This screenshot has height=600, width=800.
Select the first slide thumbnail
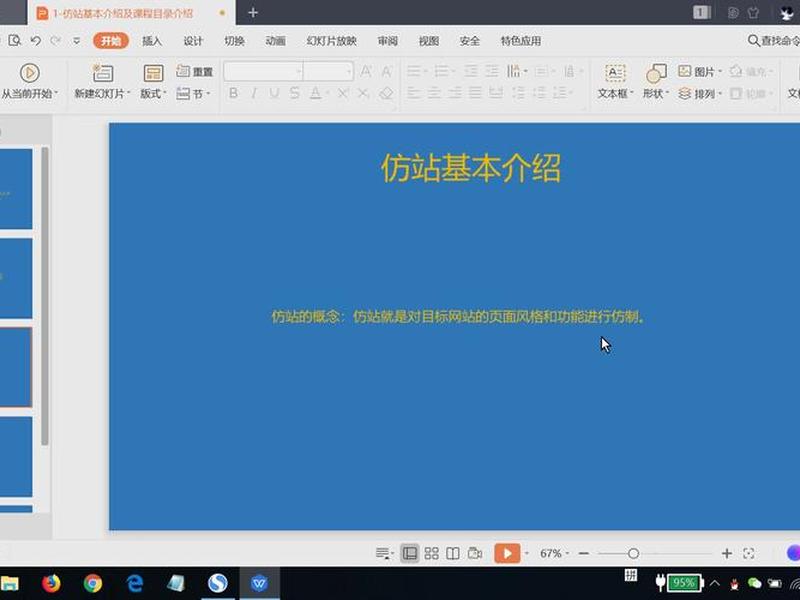16,189
